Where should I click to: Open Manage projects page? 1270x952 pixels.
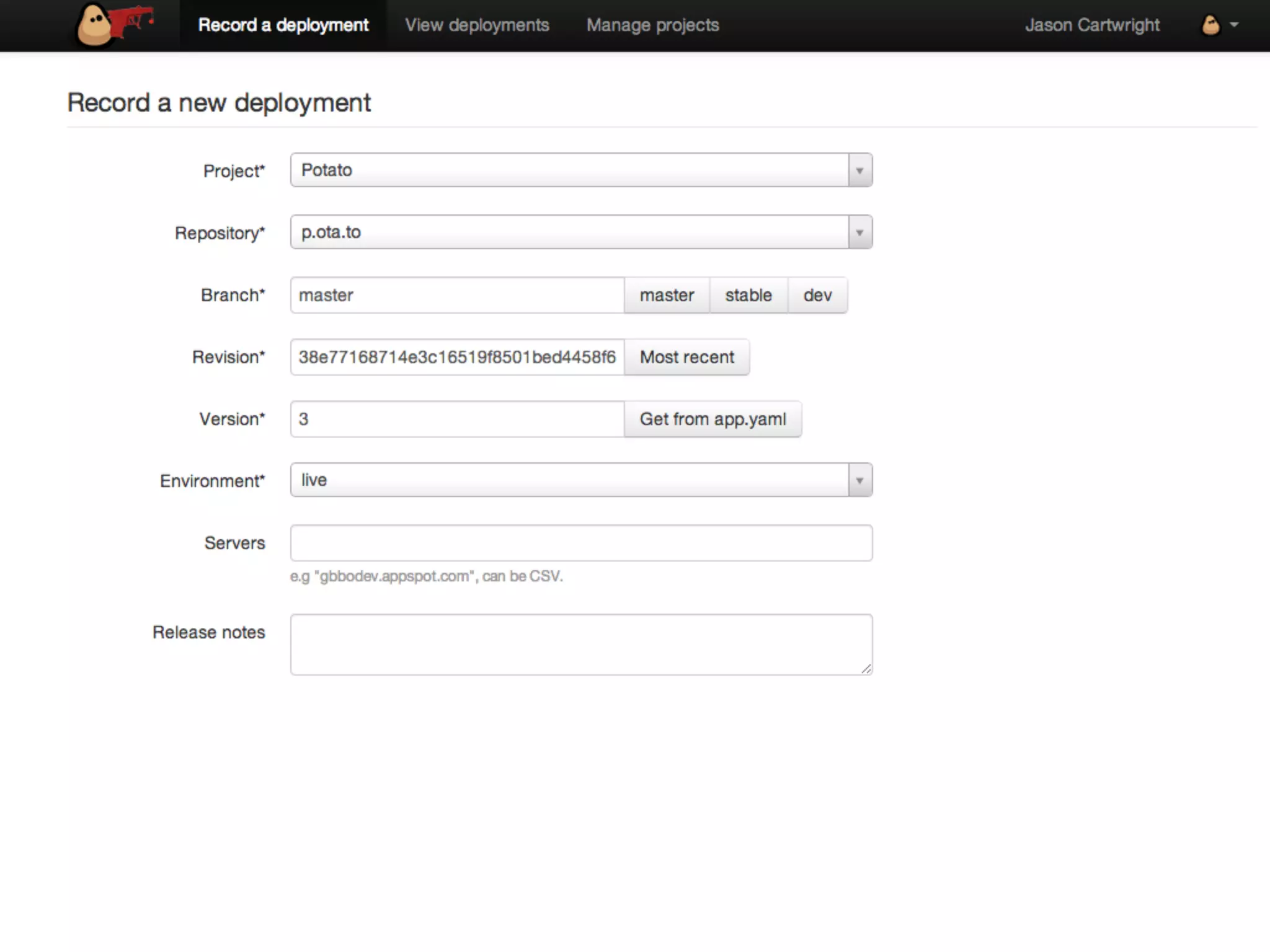coord(652,25)
